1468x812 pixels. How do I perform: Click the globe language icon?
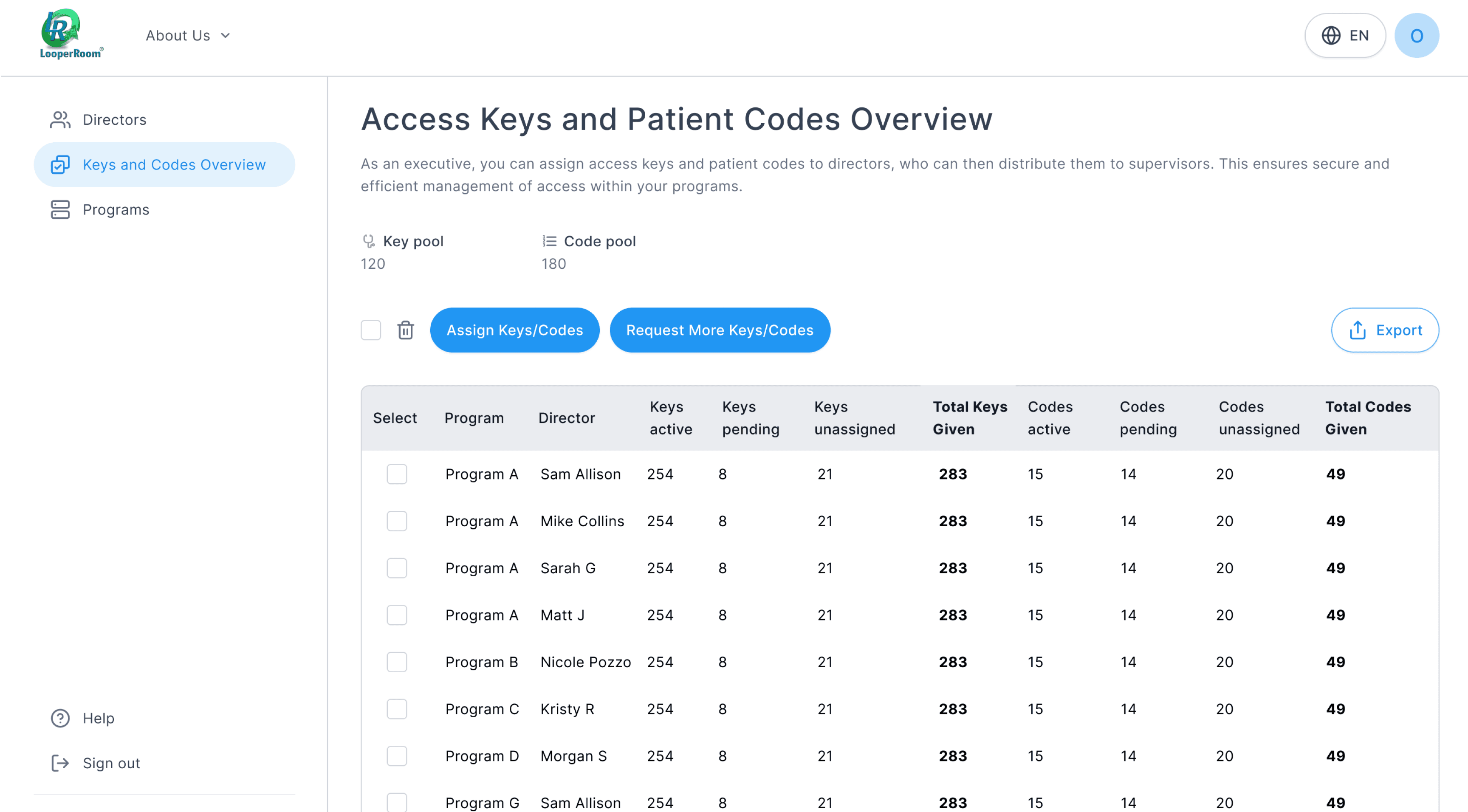pyautogui.click(x=1331, y=35)
